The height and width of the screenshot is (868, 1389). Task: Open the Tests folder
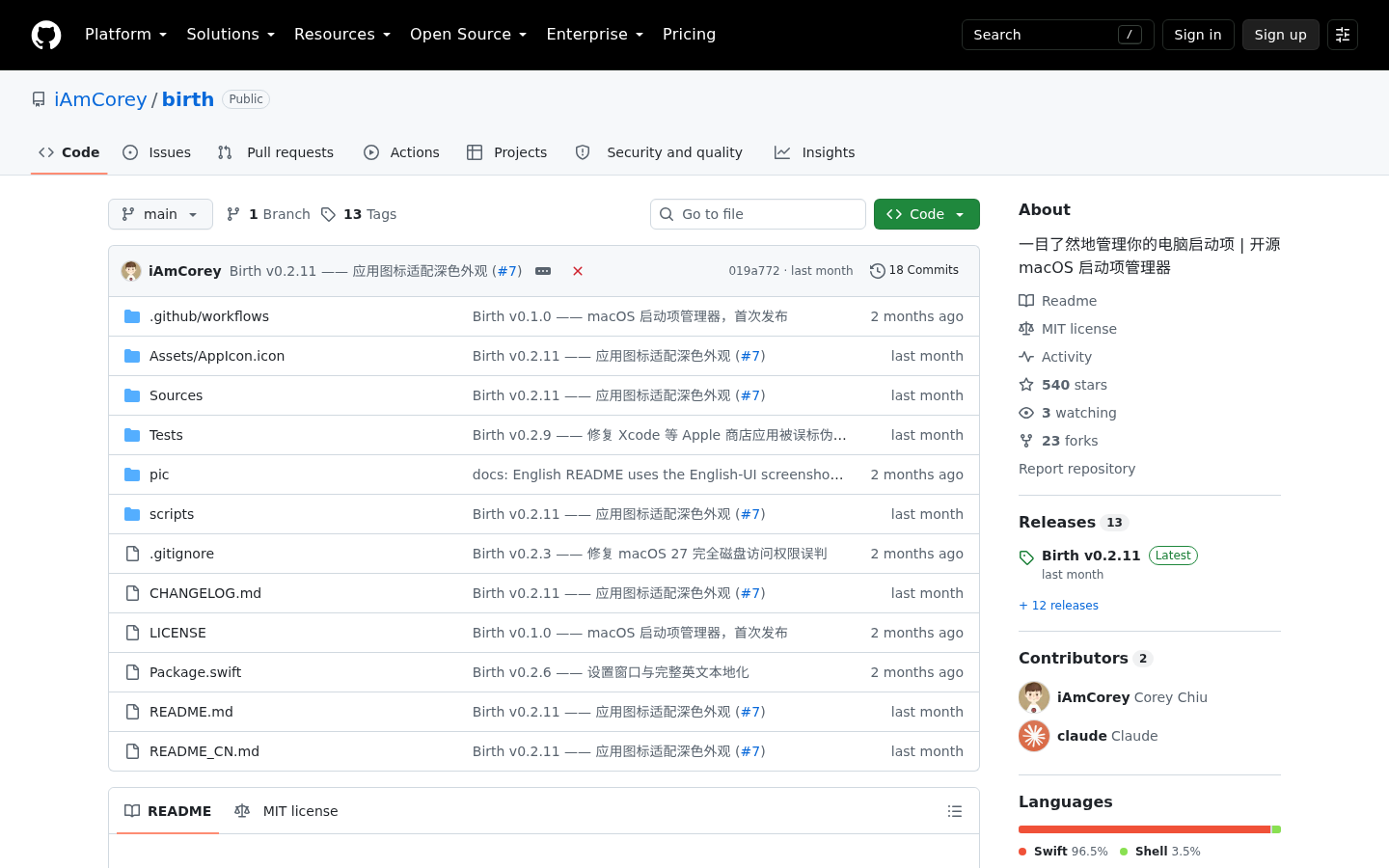[x=166, y=435]
